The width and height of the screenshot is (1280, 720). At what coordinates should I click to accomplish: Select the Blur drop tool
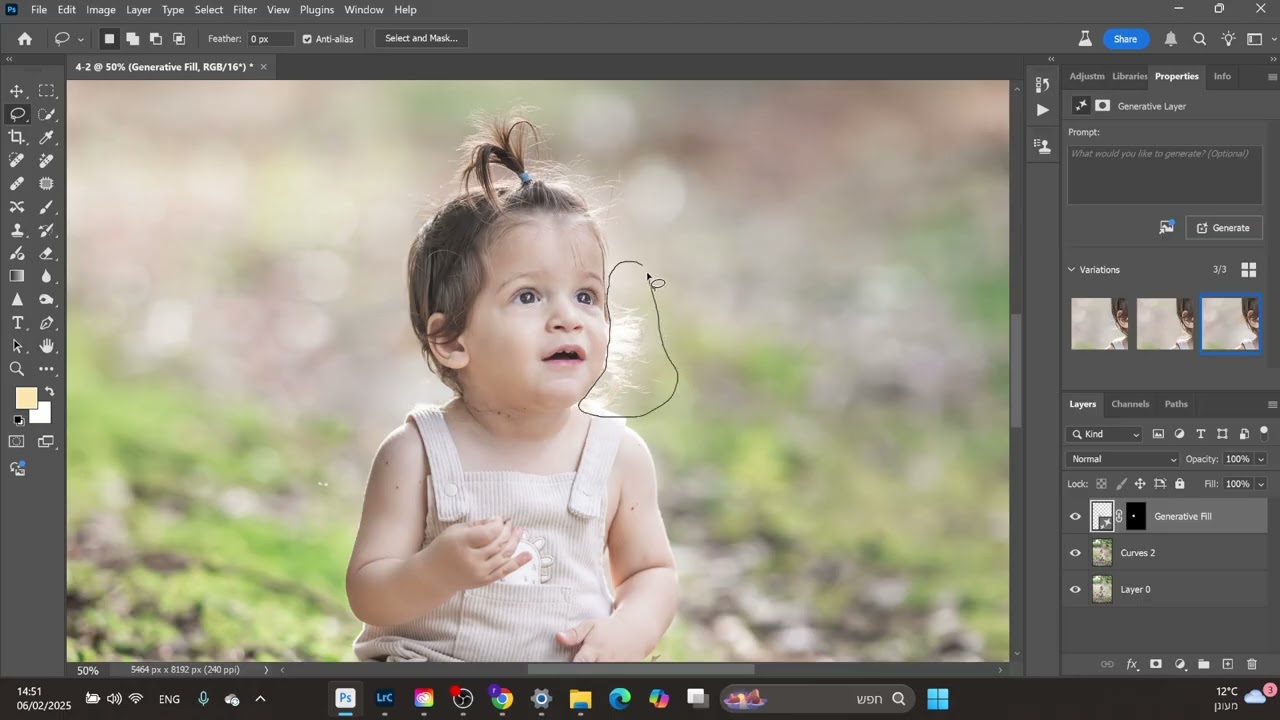46,276
